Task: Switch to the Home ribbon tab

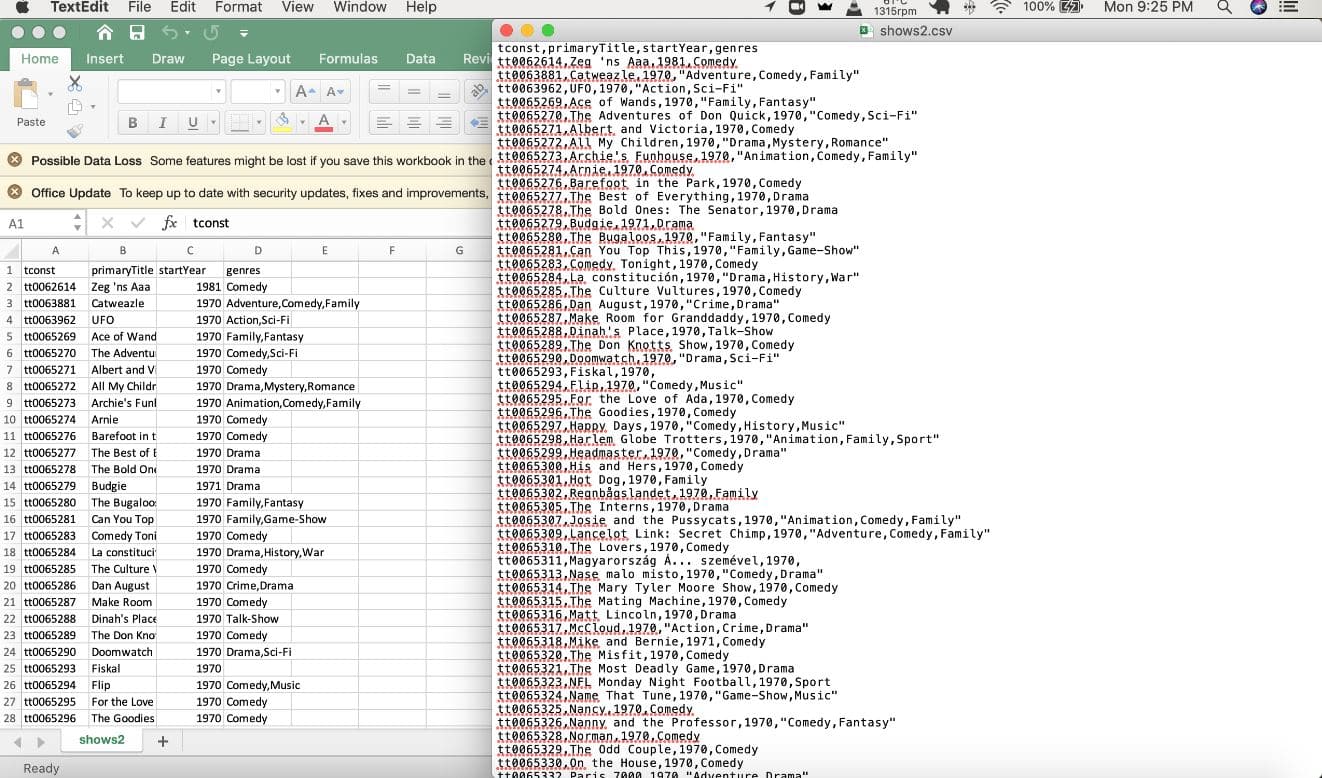Action: [x=40, y=59]
